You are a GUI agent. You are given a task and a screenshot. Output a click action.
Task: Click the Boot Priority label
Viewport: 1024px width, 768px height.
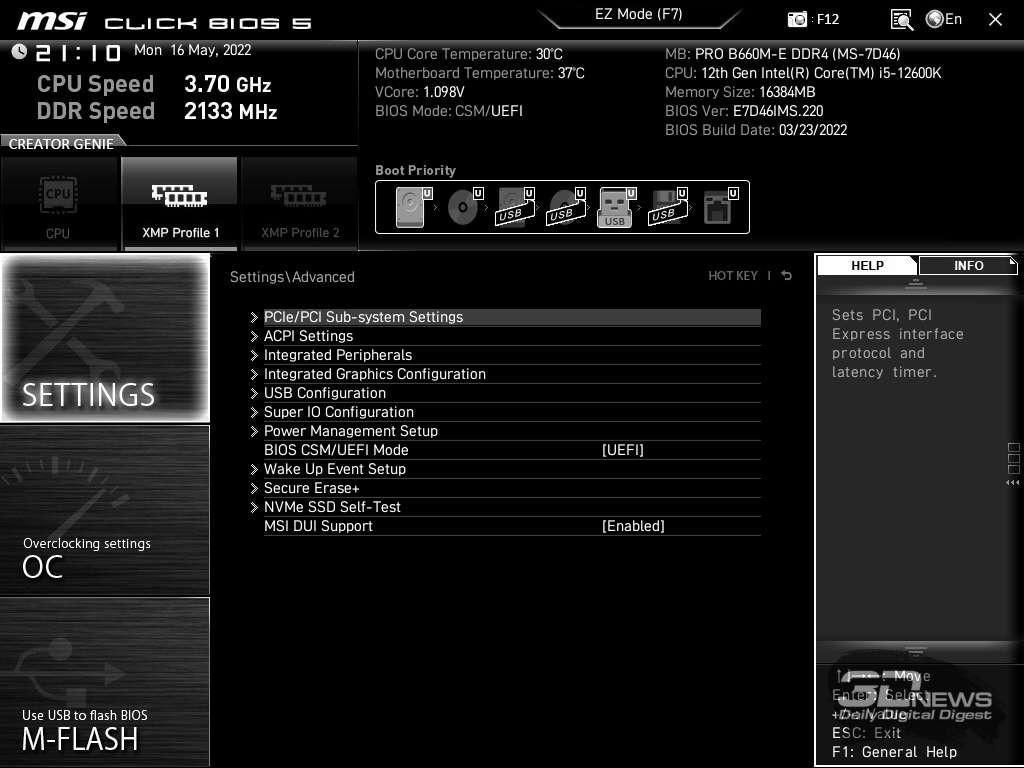pos(415,170)
